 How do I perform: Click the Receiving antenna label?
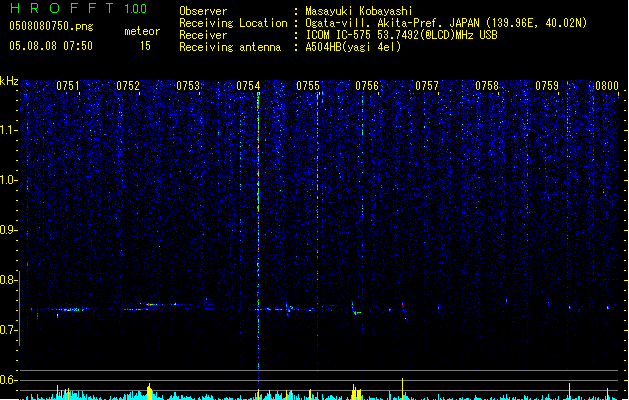230,47
